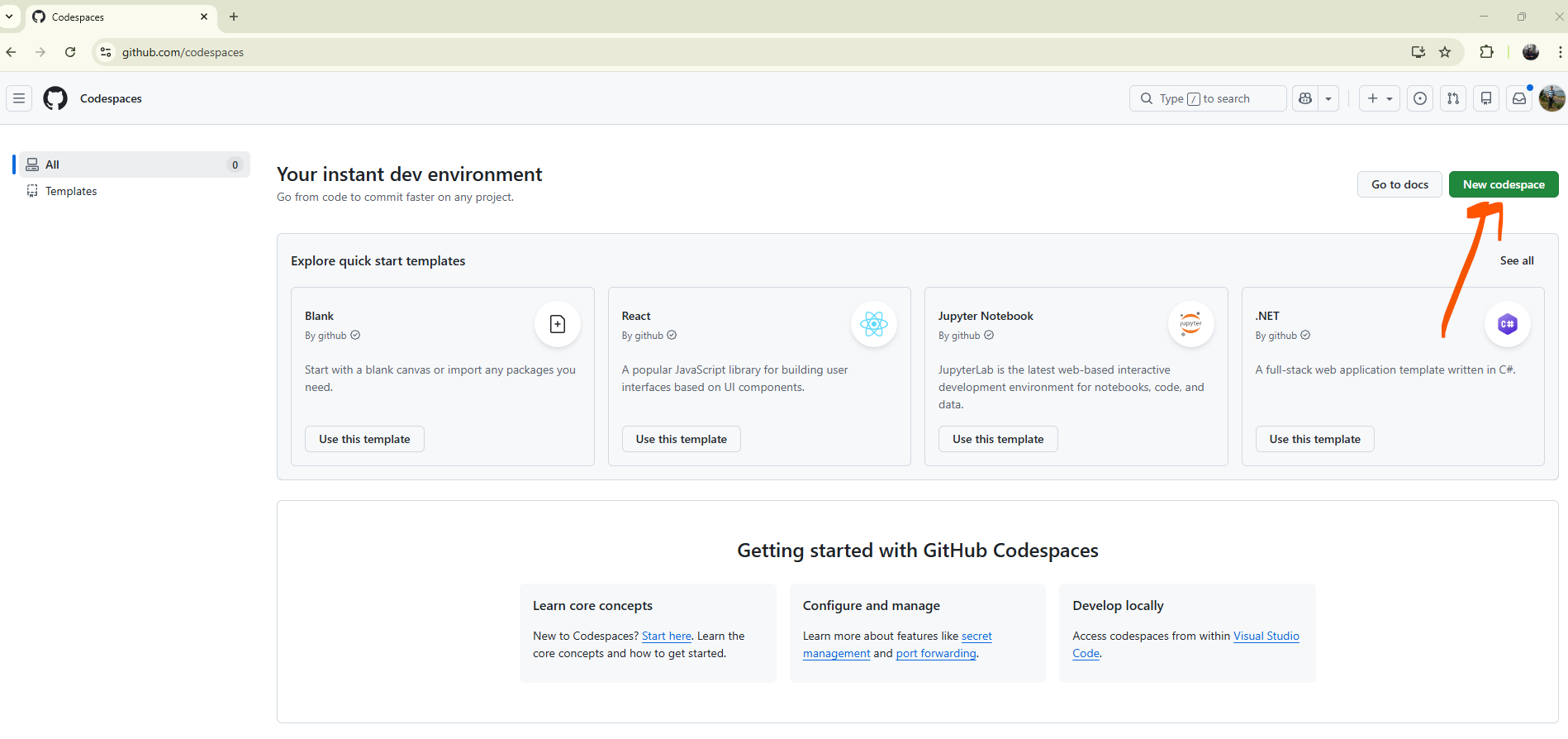Open the tab search dropdown arrow
The image size is (1568, 739).
click(x=9, y=17)
